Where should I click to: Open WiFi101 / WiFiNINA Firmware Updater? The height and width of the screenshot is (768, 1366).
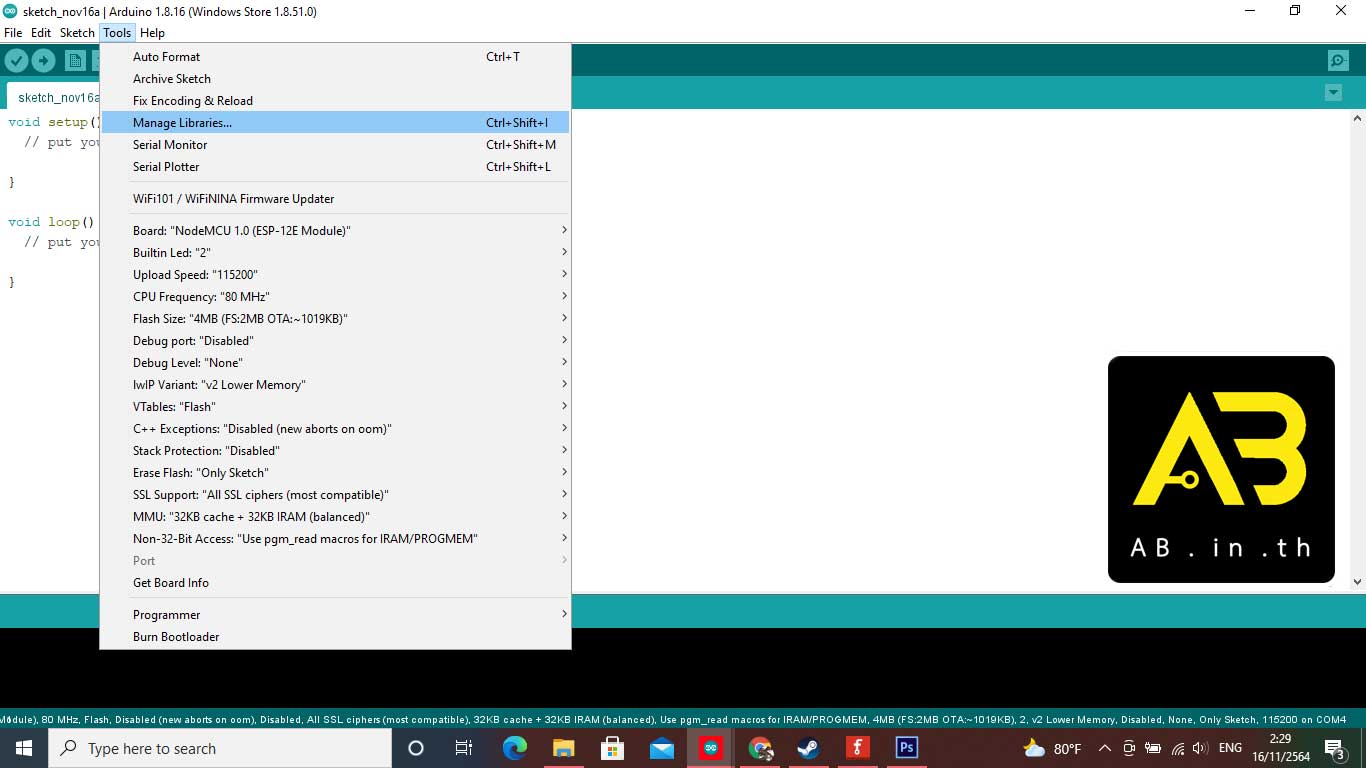point(335,199)
